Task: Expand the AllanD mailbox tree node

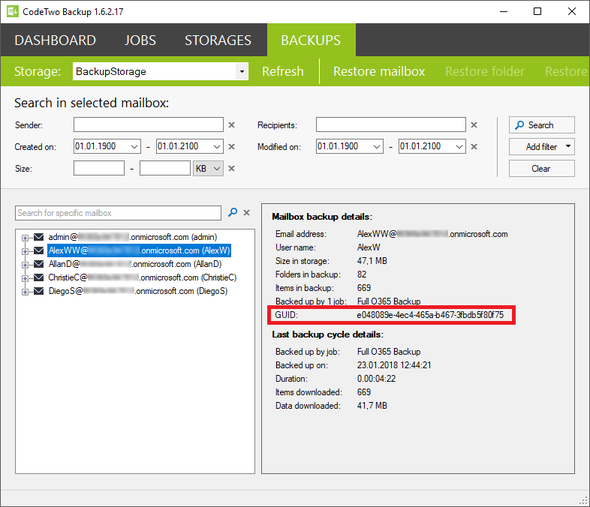Action: [x=25, y=265]
